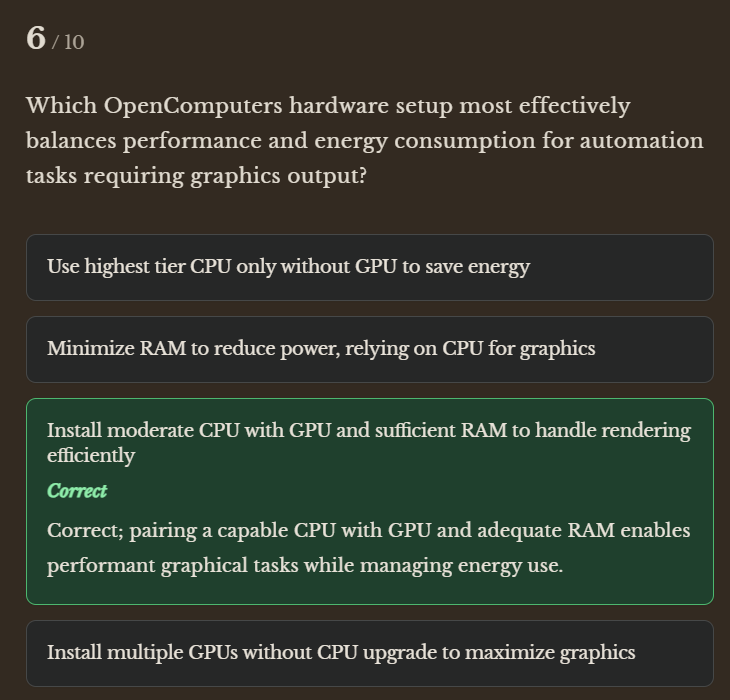The image size is (730, 700).
Task: Select answer "Use highest tier CPU only"
Action: coord(288,267)
